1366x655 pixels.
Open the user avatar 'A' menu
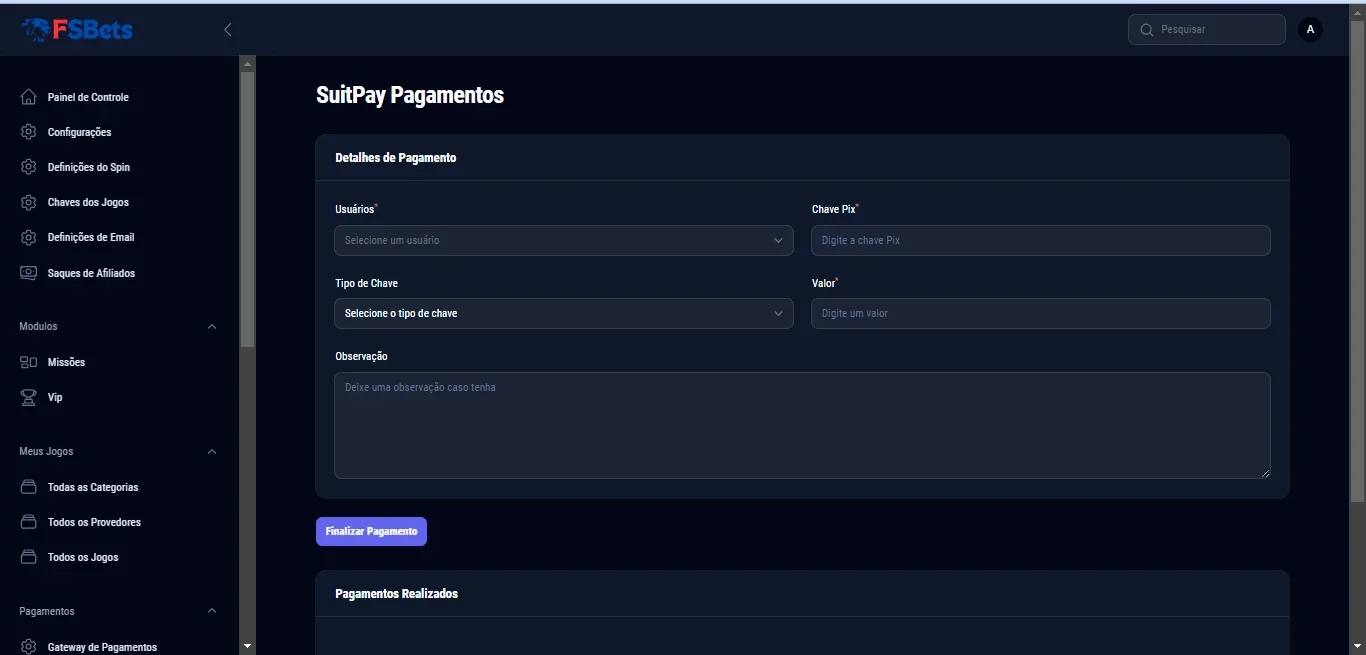click(1310, 30)
